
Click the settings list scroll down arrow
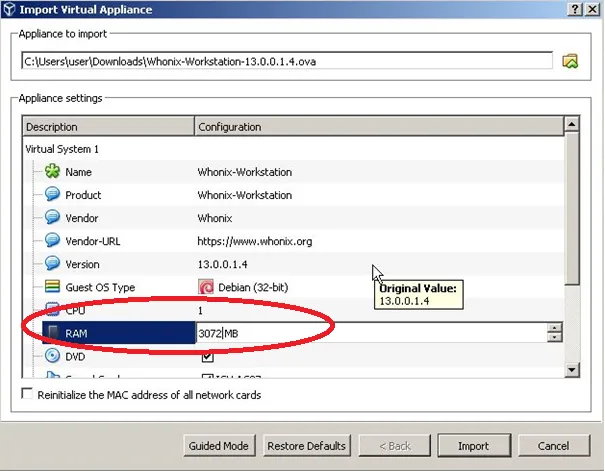(x=571, y=370)
